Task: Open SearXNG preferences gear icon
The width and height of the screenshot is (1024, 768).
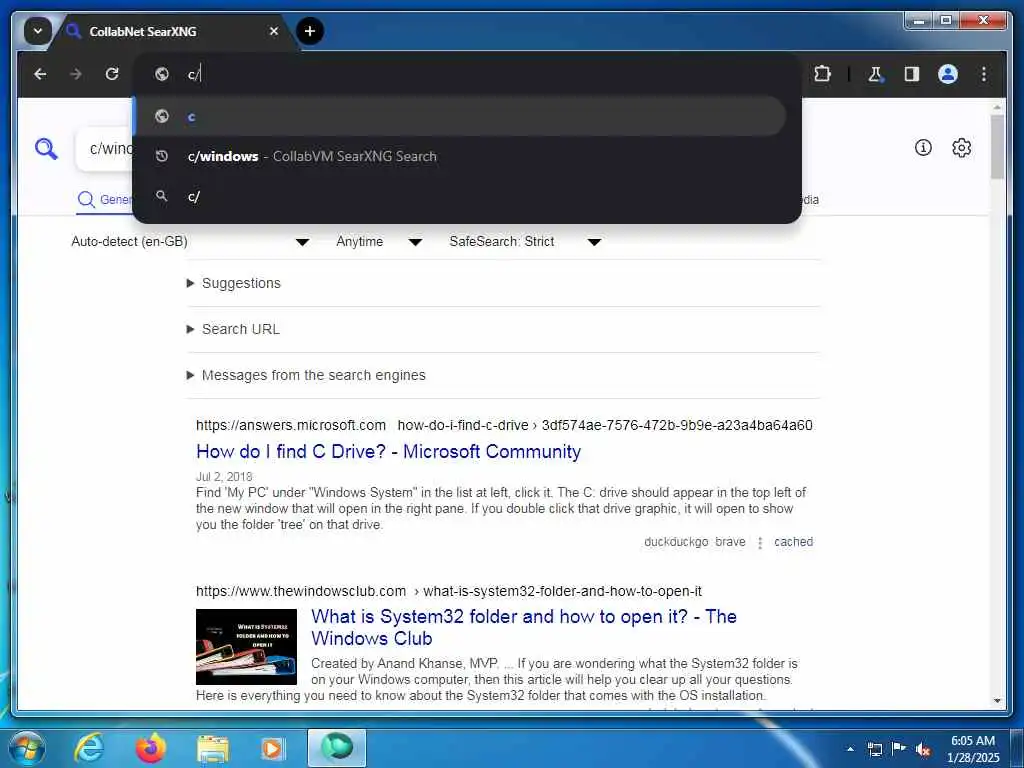Action: tap(961, 148)
